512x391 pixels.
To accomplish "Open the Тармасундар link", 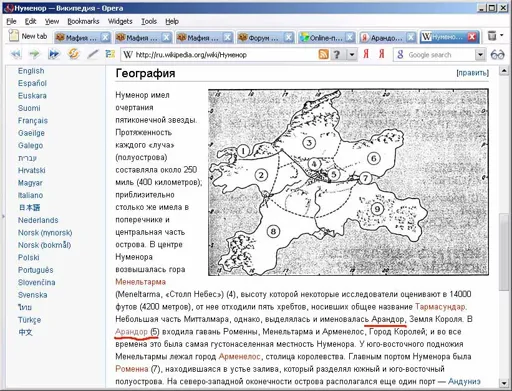I will (x=440, y=307).
